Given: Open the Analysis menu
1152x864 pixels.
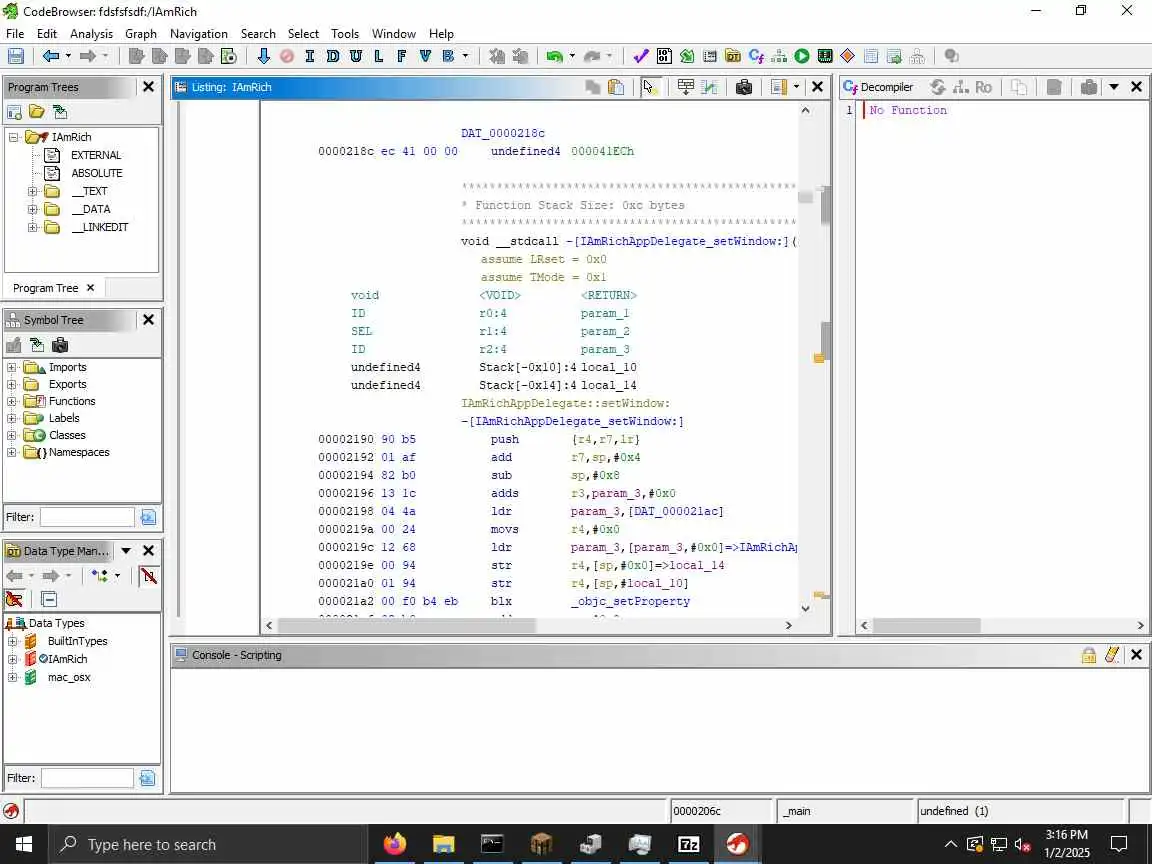Looking at the screenshot, I should pos(91,34).
